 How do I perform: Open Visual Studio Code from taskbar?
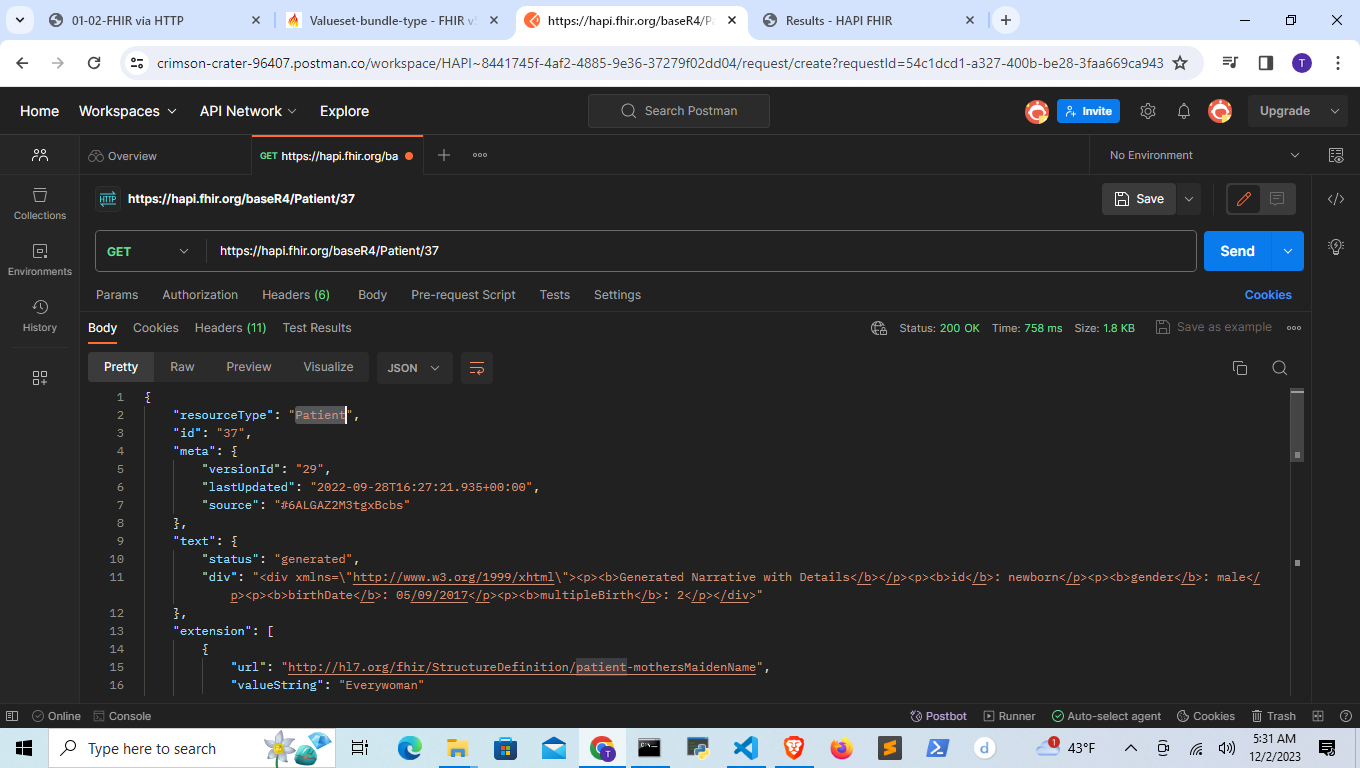(x=745, y=748)
